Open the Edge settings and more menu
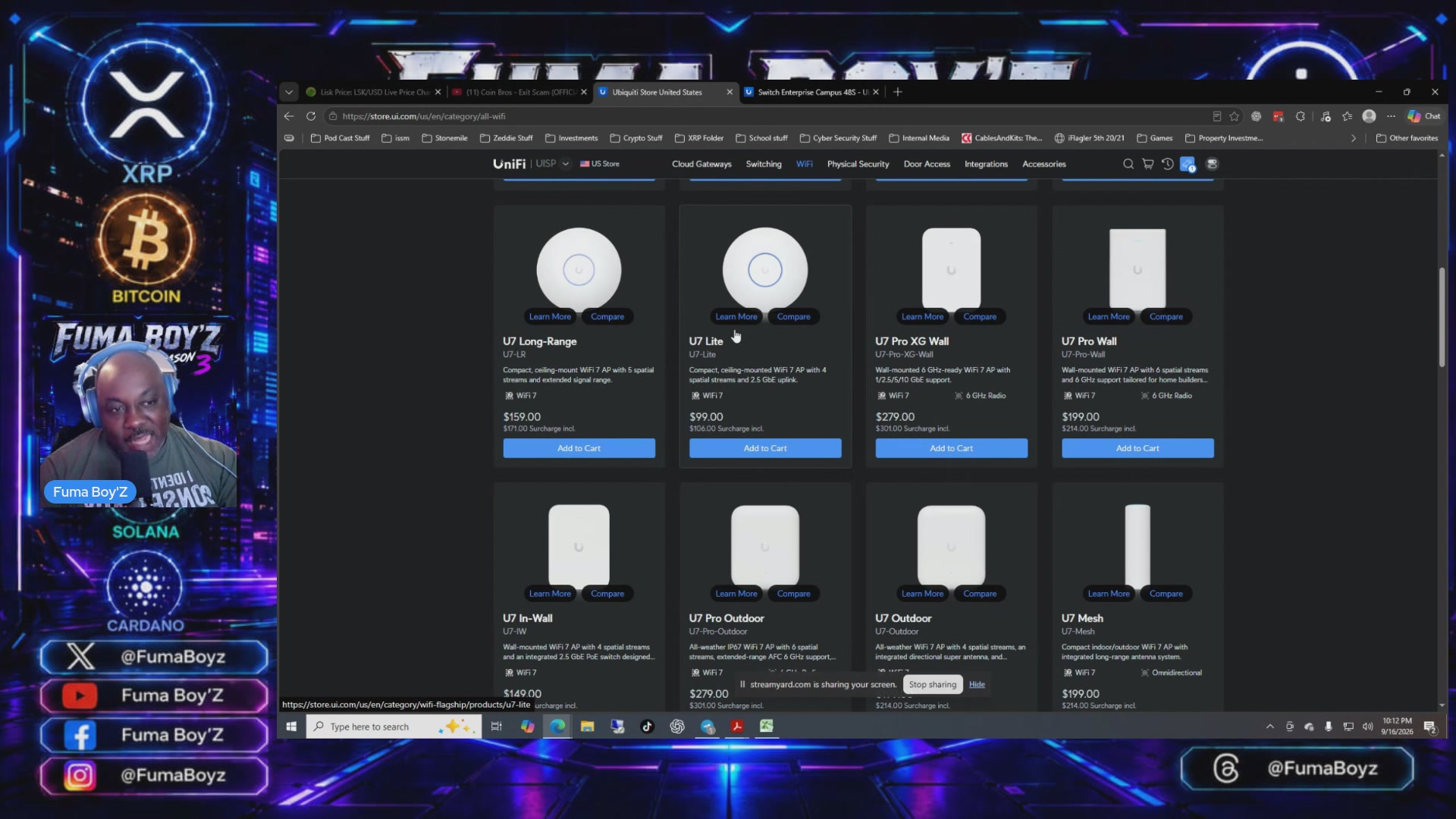1456x819 pixels. click(1391, 116)
